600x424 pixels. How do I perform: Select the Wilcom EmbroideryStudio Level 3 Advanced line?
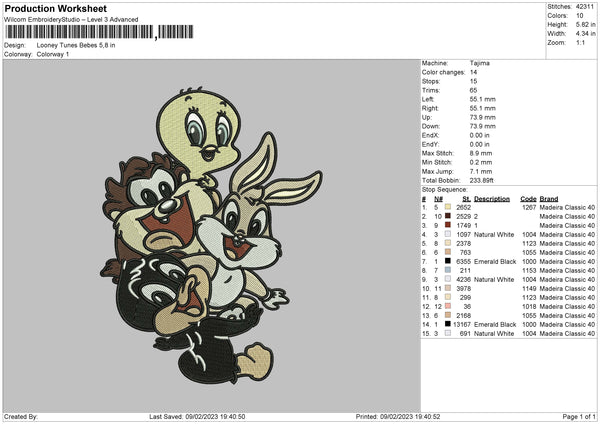[x=71, y=20]
